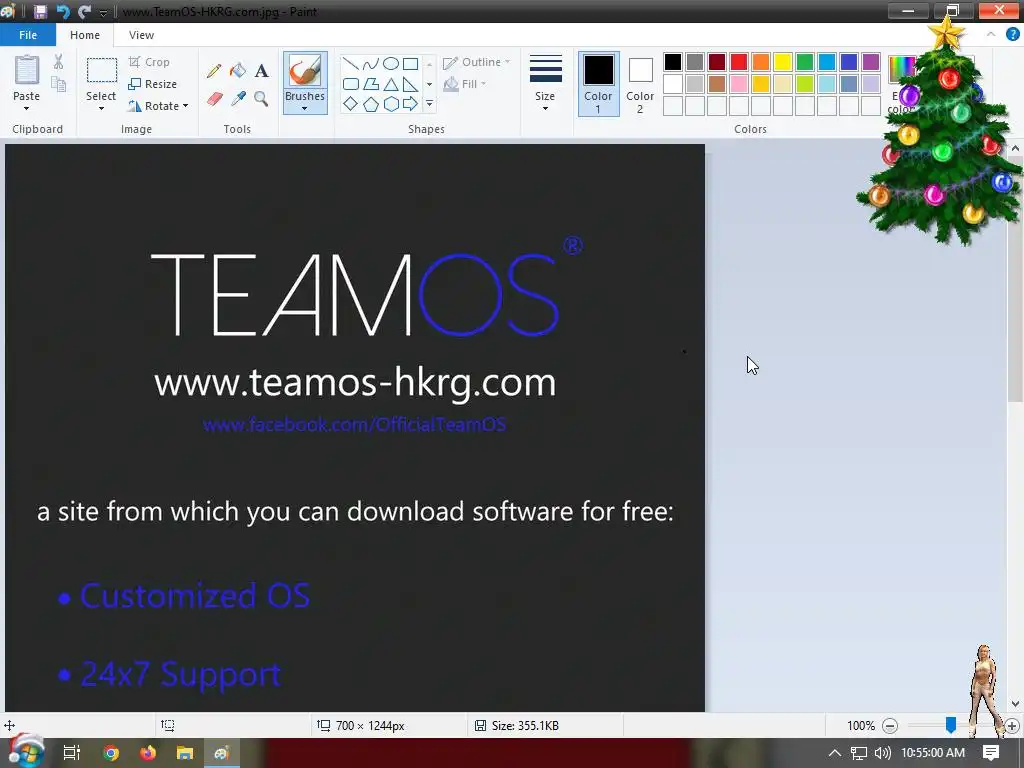Choose the Right arrow shape
The height and width of the screenshot is (768, 1024).
tap(410, 104)
